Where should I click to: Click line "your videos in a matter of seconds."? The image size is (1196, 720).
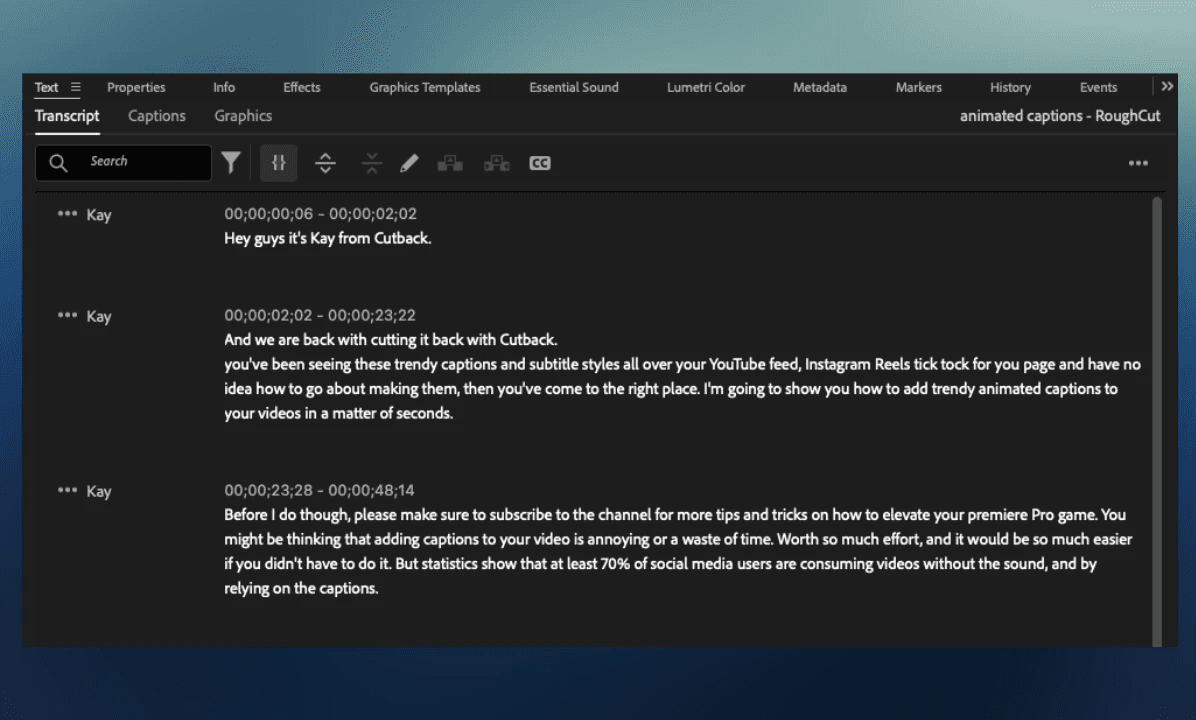(x=339, y=413)
